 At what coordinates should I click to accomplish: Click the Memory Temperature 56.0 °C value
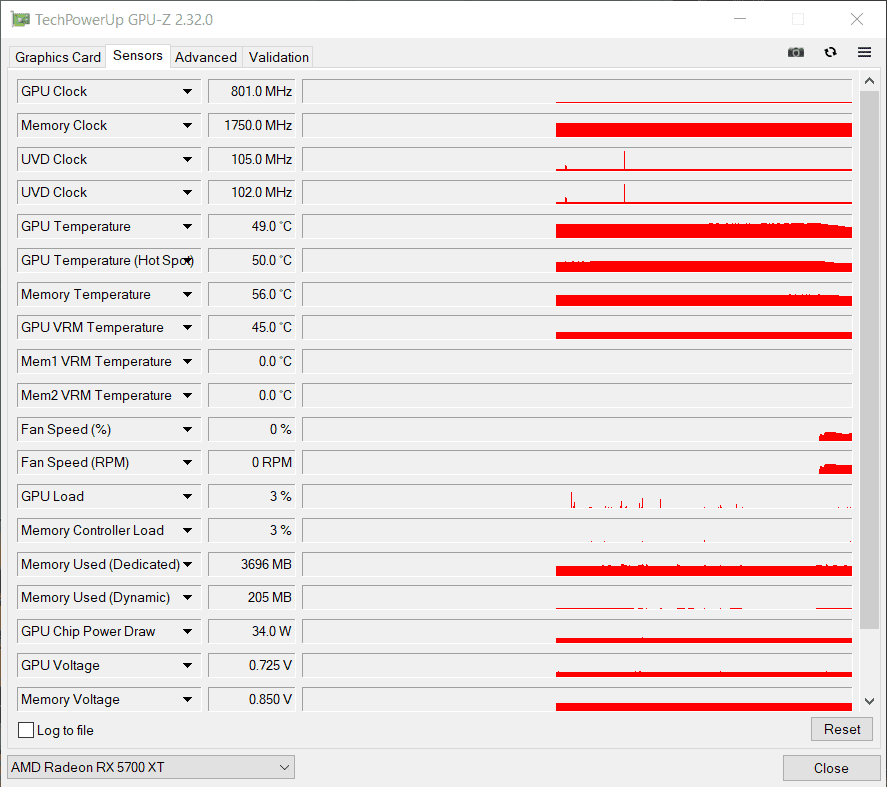pyautogui.click(x=252, y=294)
